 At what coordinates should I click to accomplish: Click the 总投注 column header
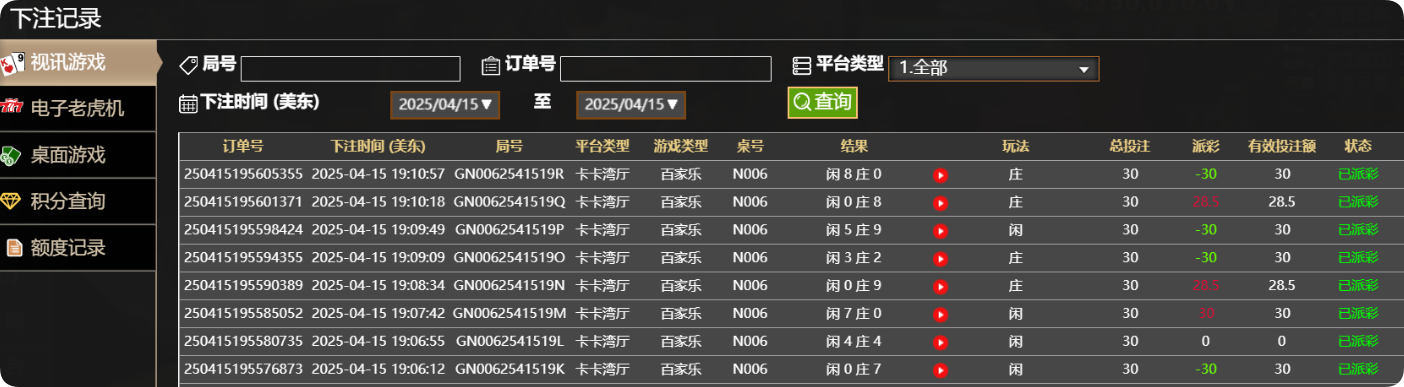pos(1130,146)
